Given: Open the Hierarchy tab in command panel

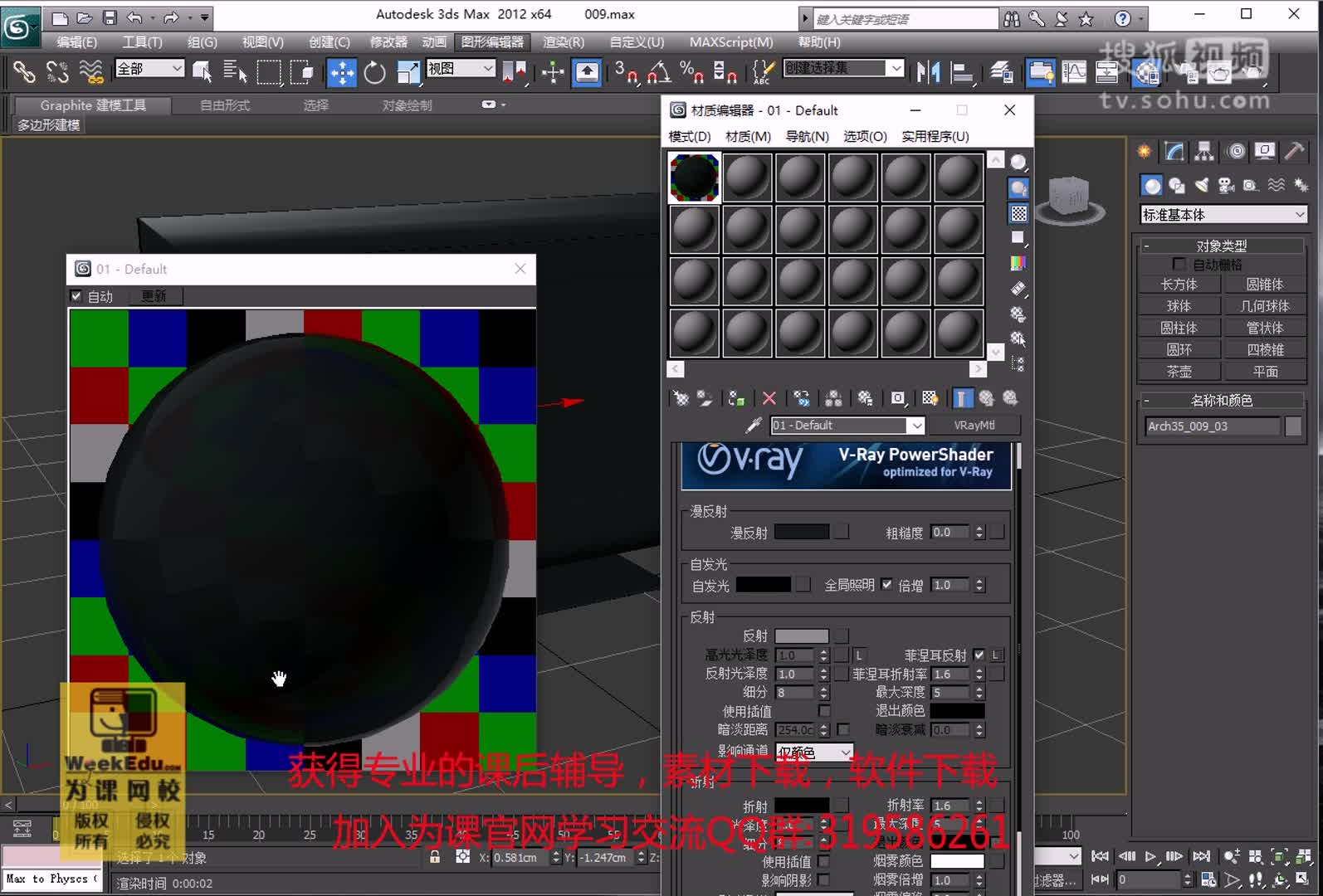Looking at the screenshot, I should click(x=1204, y=151).
